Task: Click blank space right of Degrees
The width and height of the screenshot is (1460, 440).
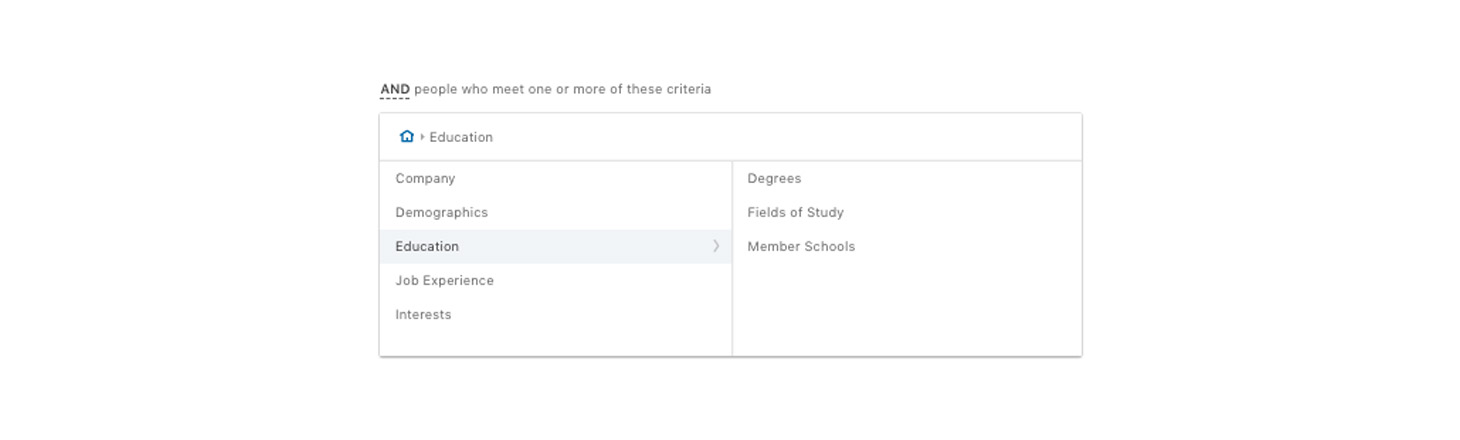Action: coord(940,179)
